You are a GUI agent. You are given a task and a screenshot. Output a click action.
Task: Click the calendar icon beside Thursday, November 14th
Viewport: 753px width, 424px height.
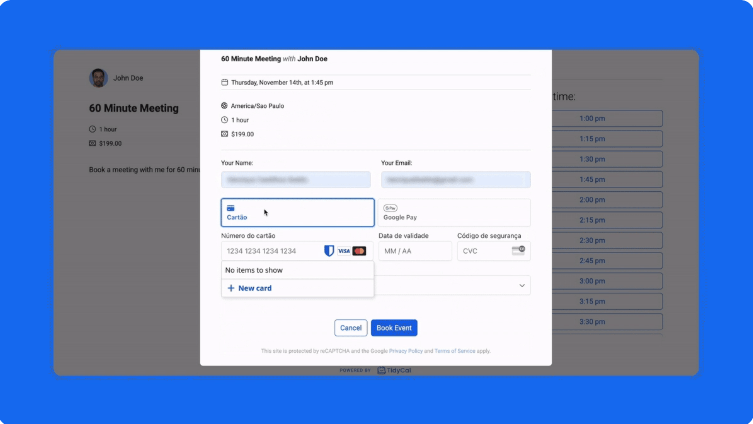[x=225, y=82]
